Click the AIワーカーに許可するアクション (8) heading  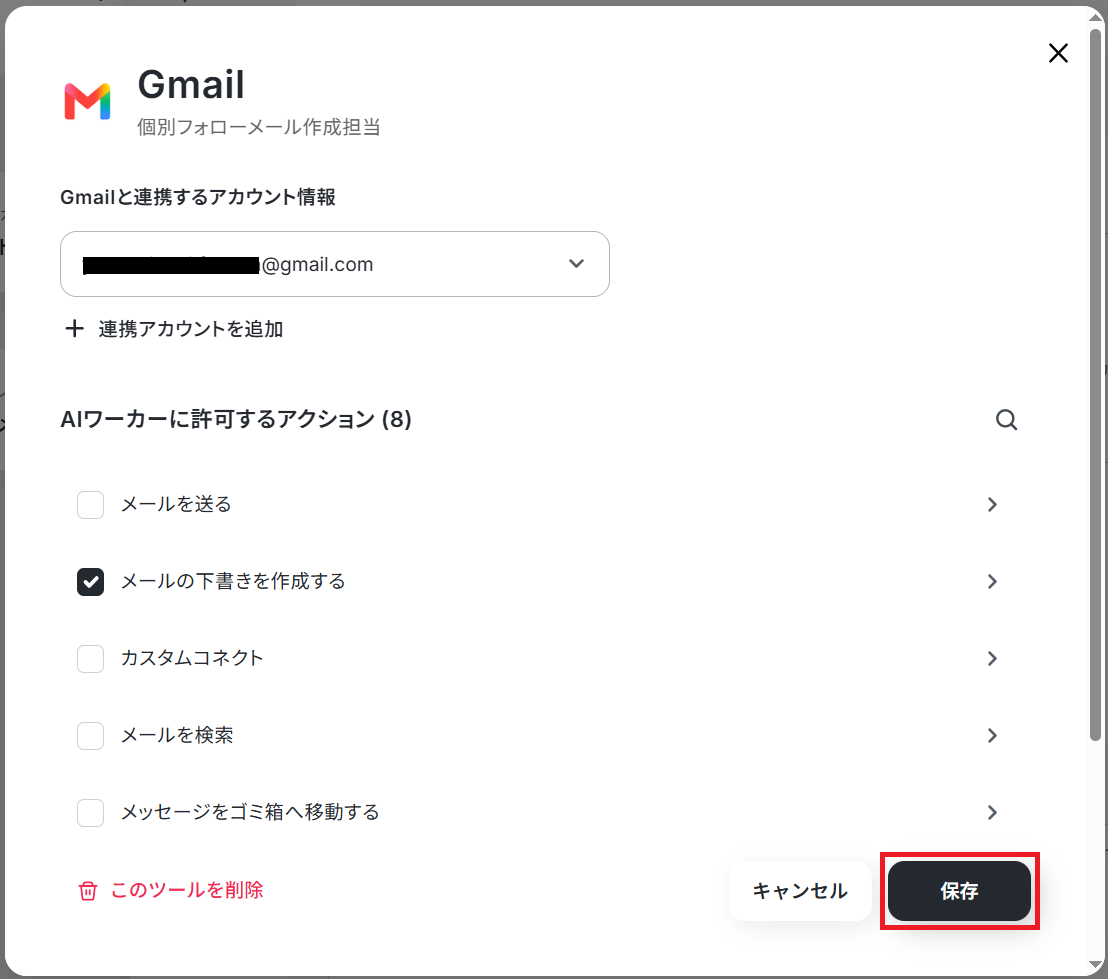[x=236, y=419]
